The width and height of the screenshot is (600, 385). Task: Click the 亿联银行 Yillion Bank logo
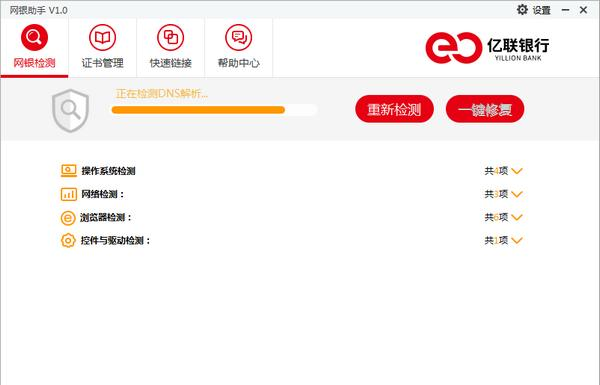488,48
